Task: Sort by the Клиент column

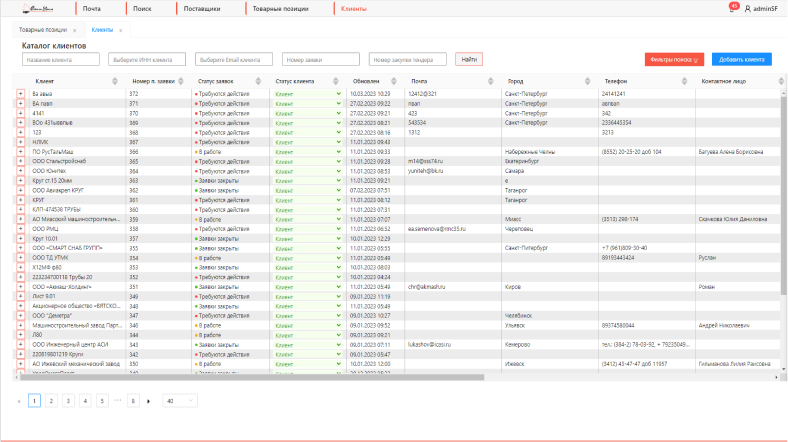Action: 115,81
